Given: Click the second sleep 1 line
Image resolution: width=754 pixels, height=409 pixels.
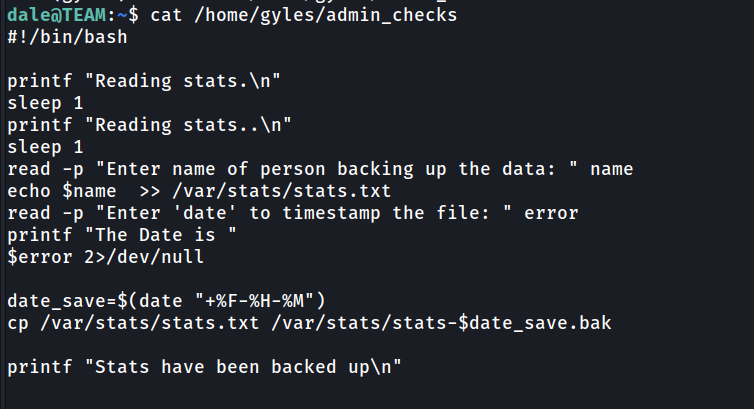Looking at the screenshot, I should [45, 148].
